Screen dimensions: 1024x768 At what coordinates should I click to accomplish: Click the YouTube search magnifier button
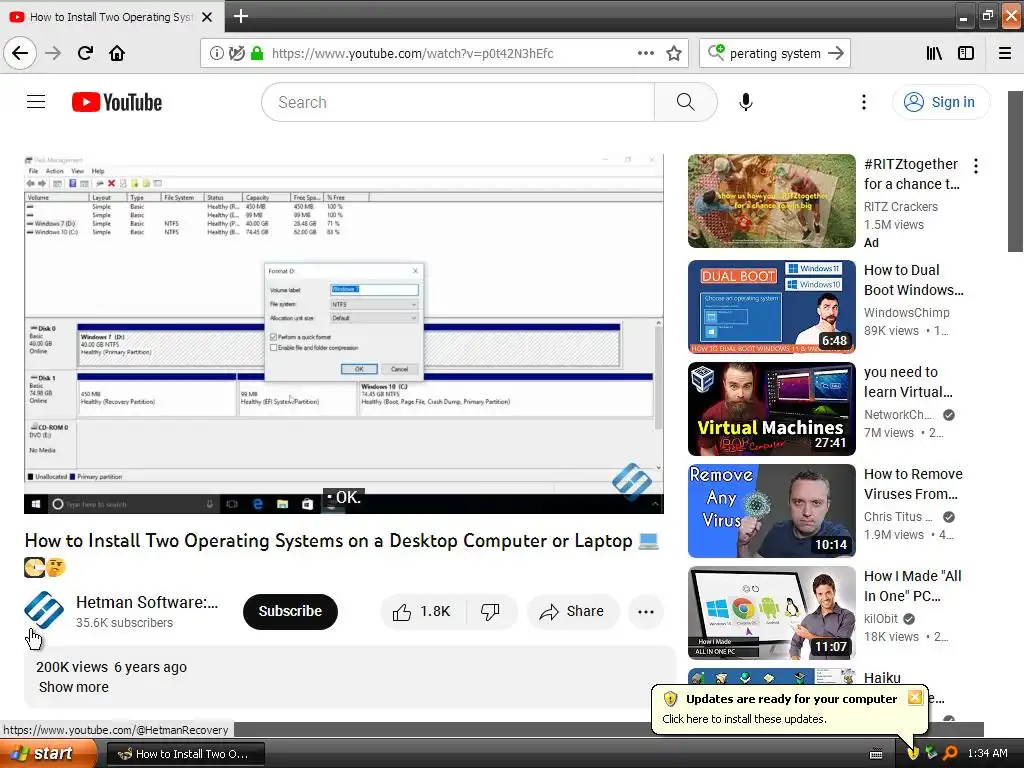[x=685, y=102]
